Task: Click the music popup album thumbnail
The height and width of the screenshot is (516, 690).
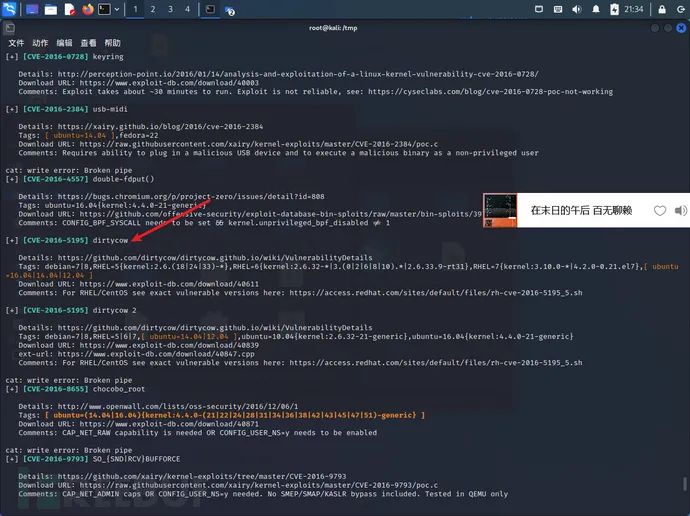Action: pos(500,211)
